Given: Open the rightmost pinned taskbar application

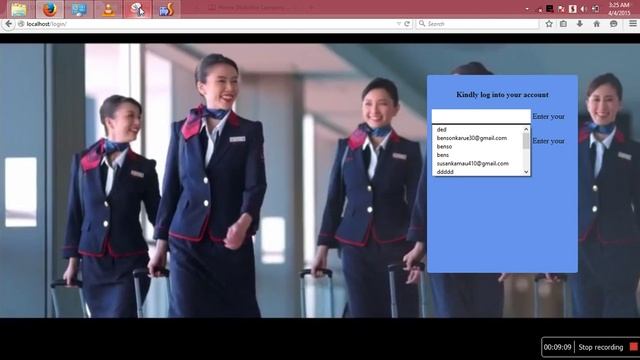Looking at the screenshot, I should tap(167, 9).
